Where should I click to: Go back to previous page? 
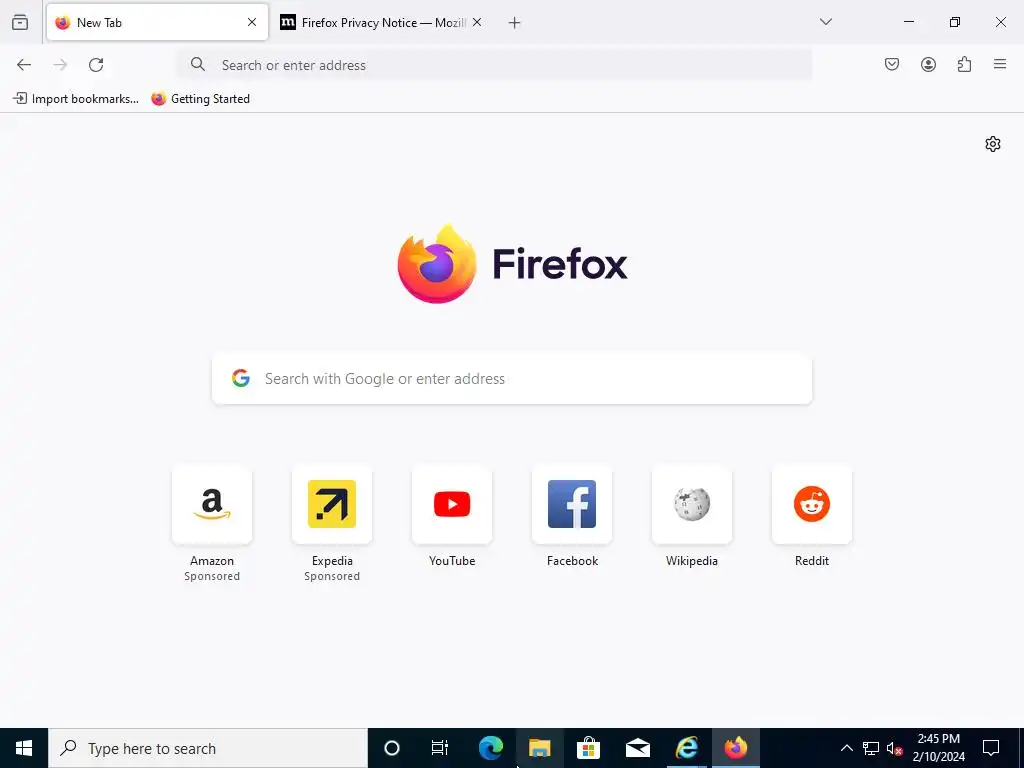[x=24, y=65]
